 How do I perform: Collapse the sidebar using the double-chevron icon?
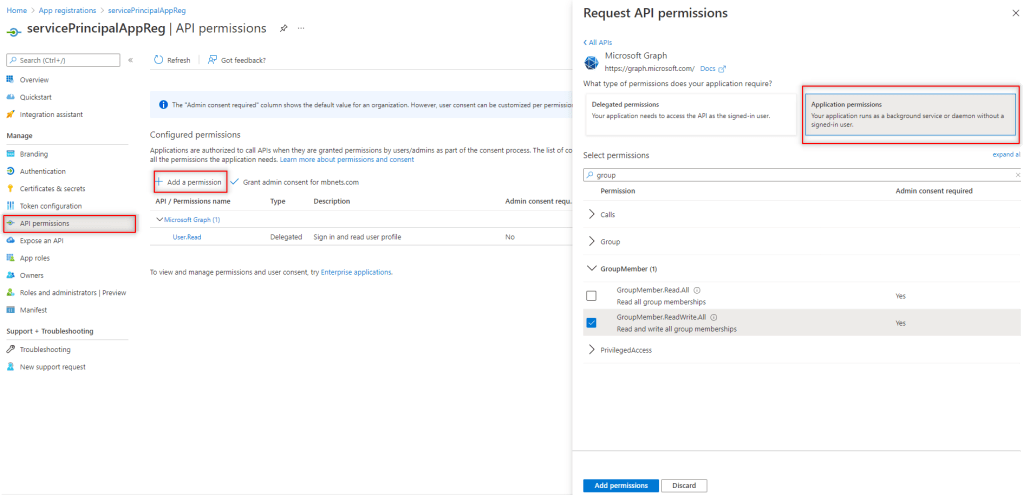(x=130, y=60)
